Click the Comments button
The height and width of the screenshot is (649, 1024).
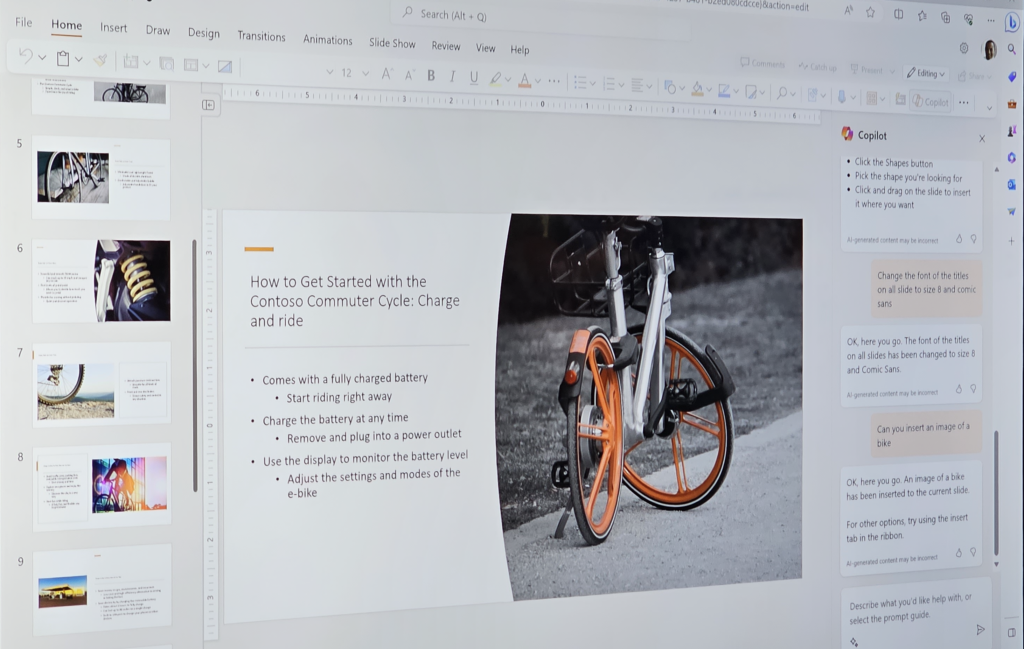pyautogui.click(x=763, y=63)
